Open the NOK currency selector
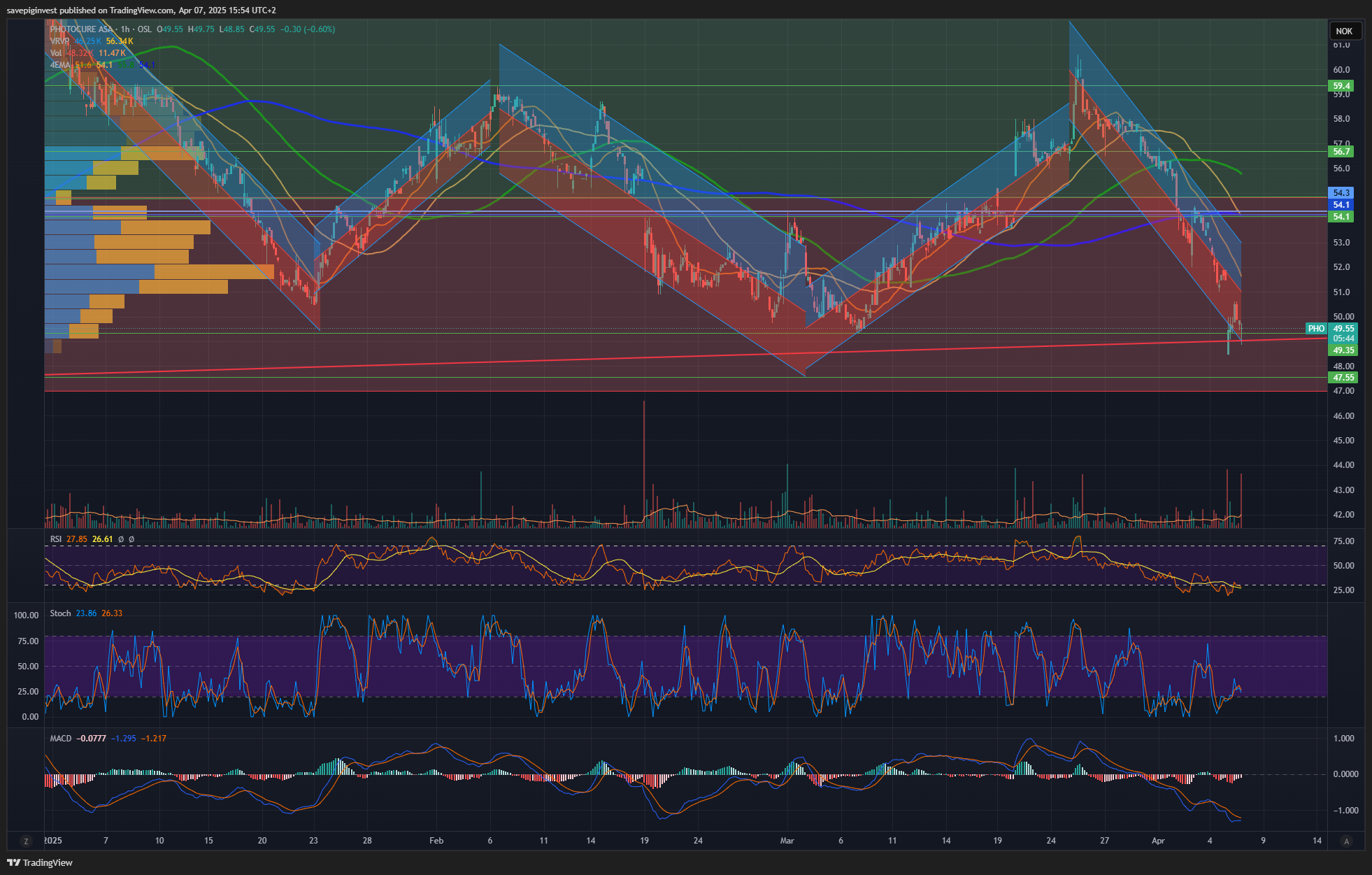 coord(1344,31)
